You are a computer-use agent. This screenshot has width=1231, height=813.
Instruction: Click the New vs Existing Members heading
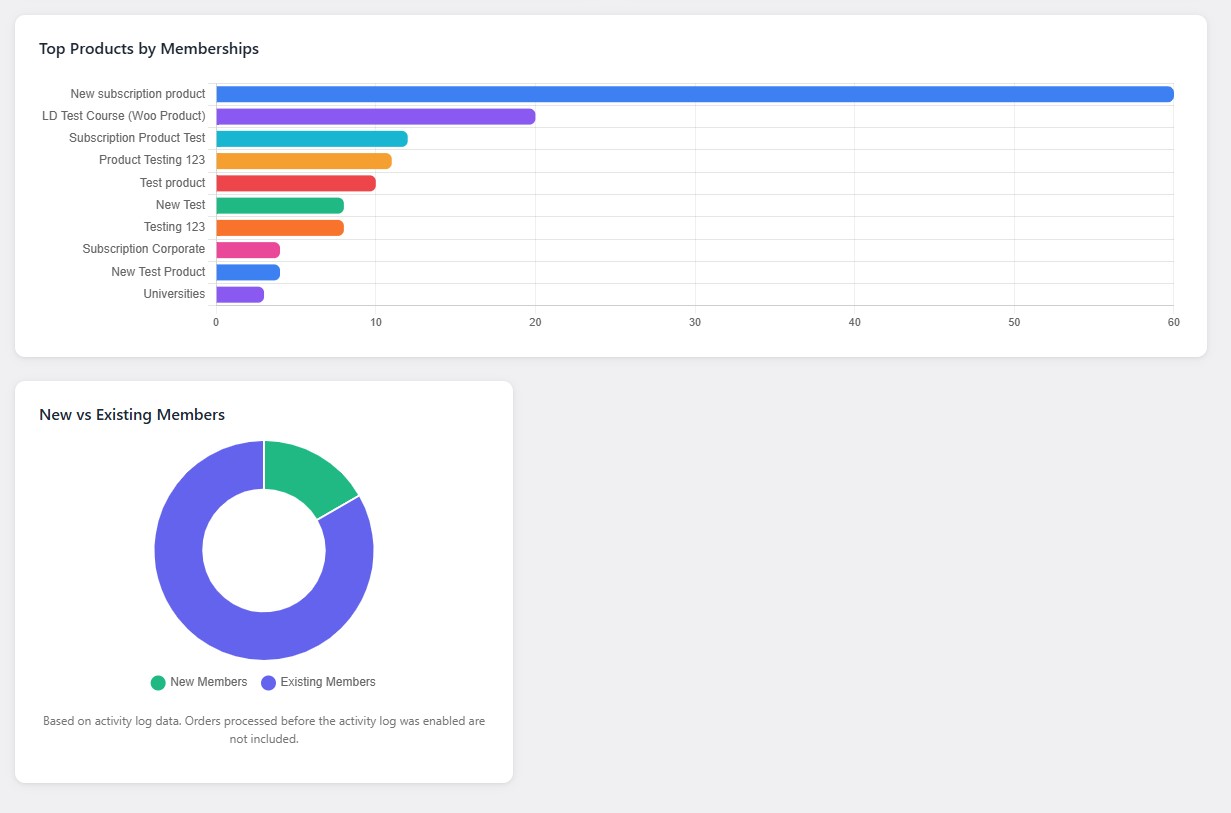coord(132,414)
